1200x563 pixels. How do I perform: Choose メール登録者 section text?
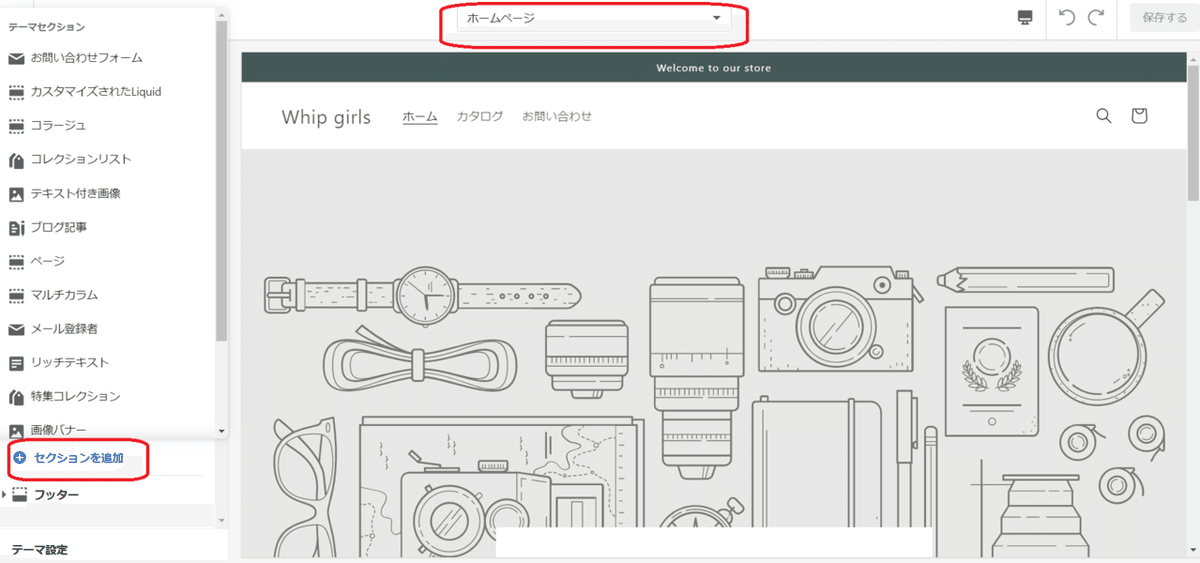[64, 329]
